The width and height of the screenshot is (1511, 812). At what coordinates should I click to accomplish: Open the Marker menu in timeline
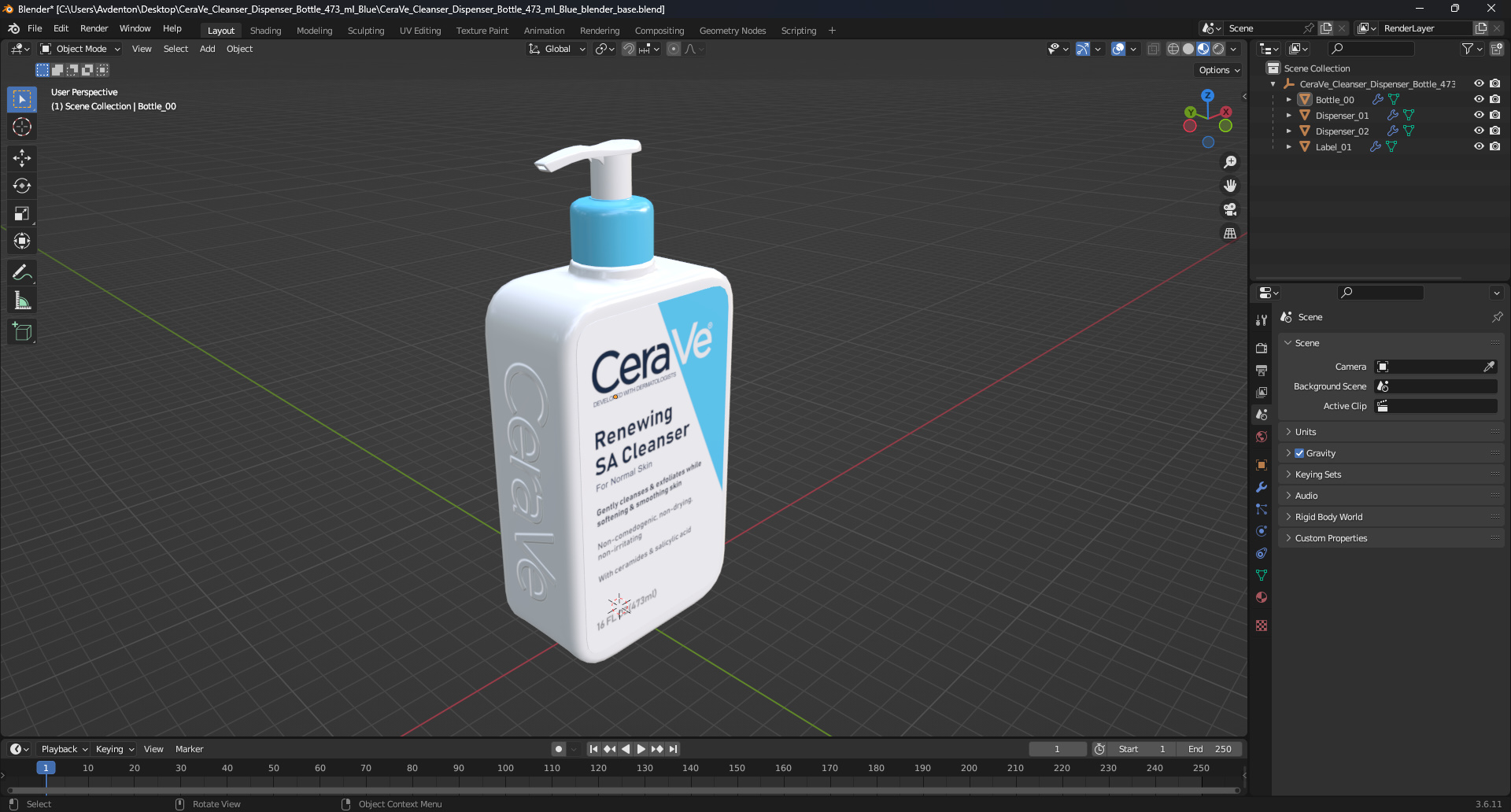189,749
